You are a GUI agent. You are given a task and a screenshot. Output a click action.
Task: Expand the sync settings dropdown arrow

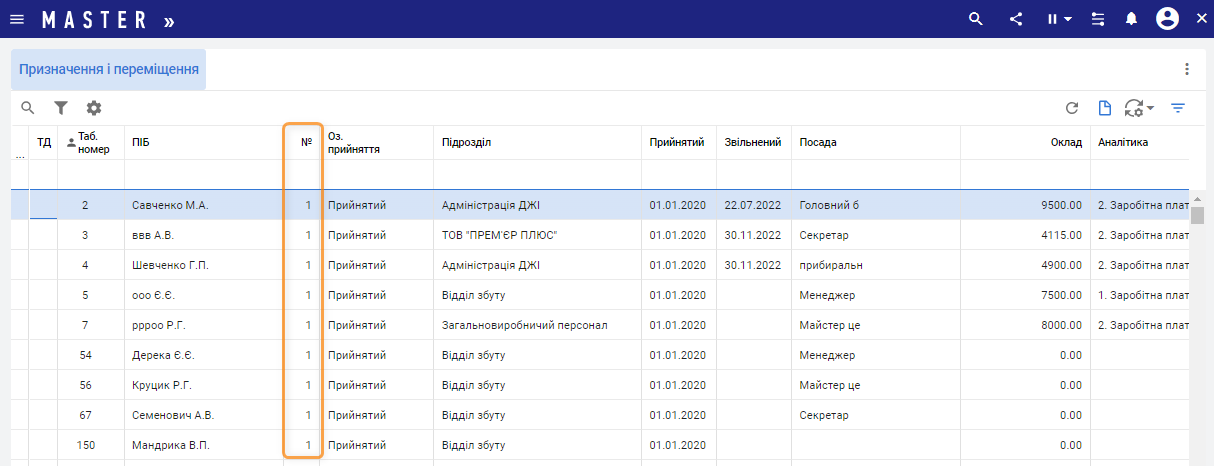1150,108
